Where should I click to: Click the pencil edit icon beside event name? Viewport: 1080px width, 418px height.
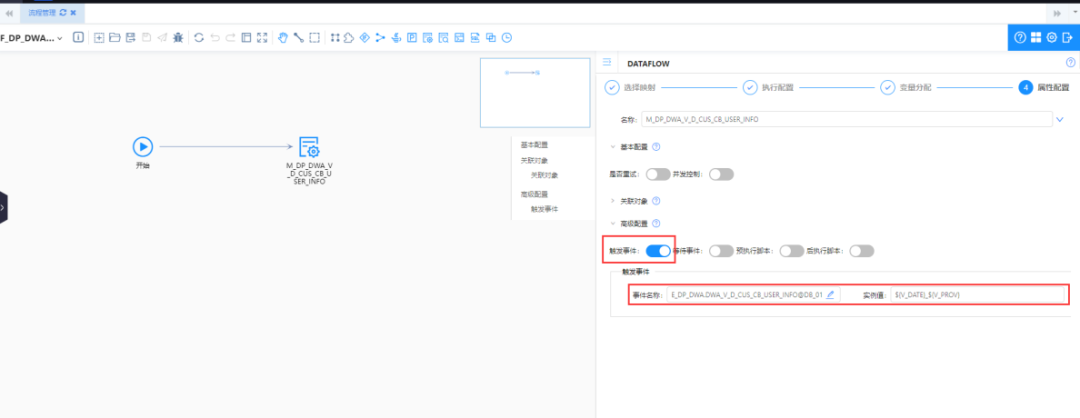pos(830,294)
